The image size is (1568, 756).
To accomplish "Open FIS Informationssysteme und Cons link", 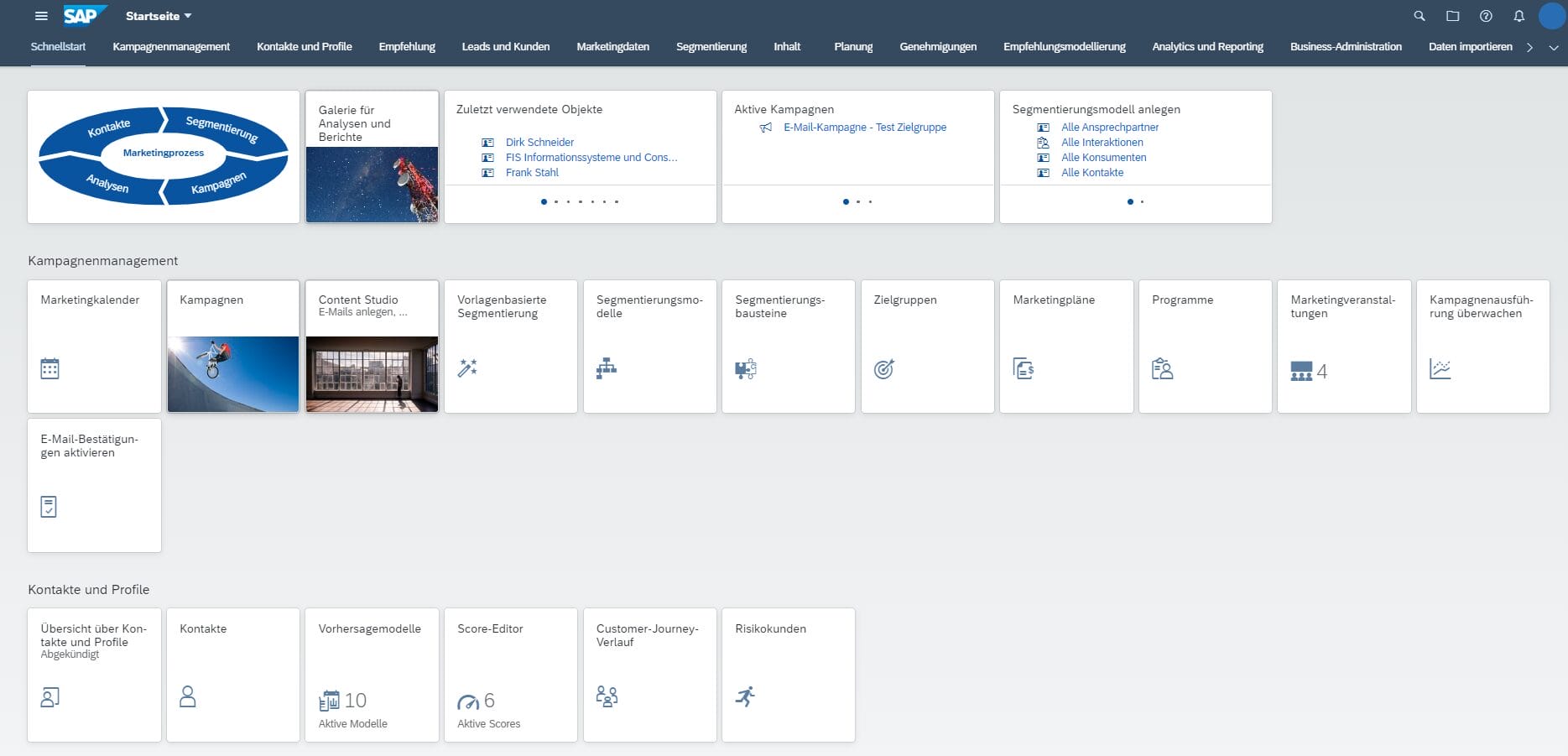I will pyautogui.click(x=591, y=158).
